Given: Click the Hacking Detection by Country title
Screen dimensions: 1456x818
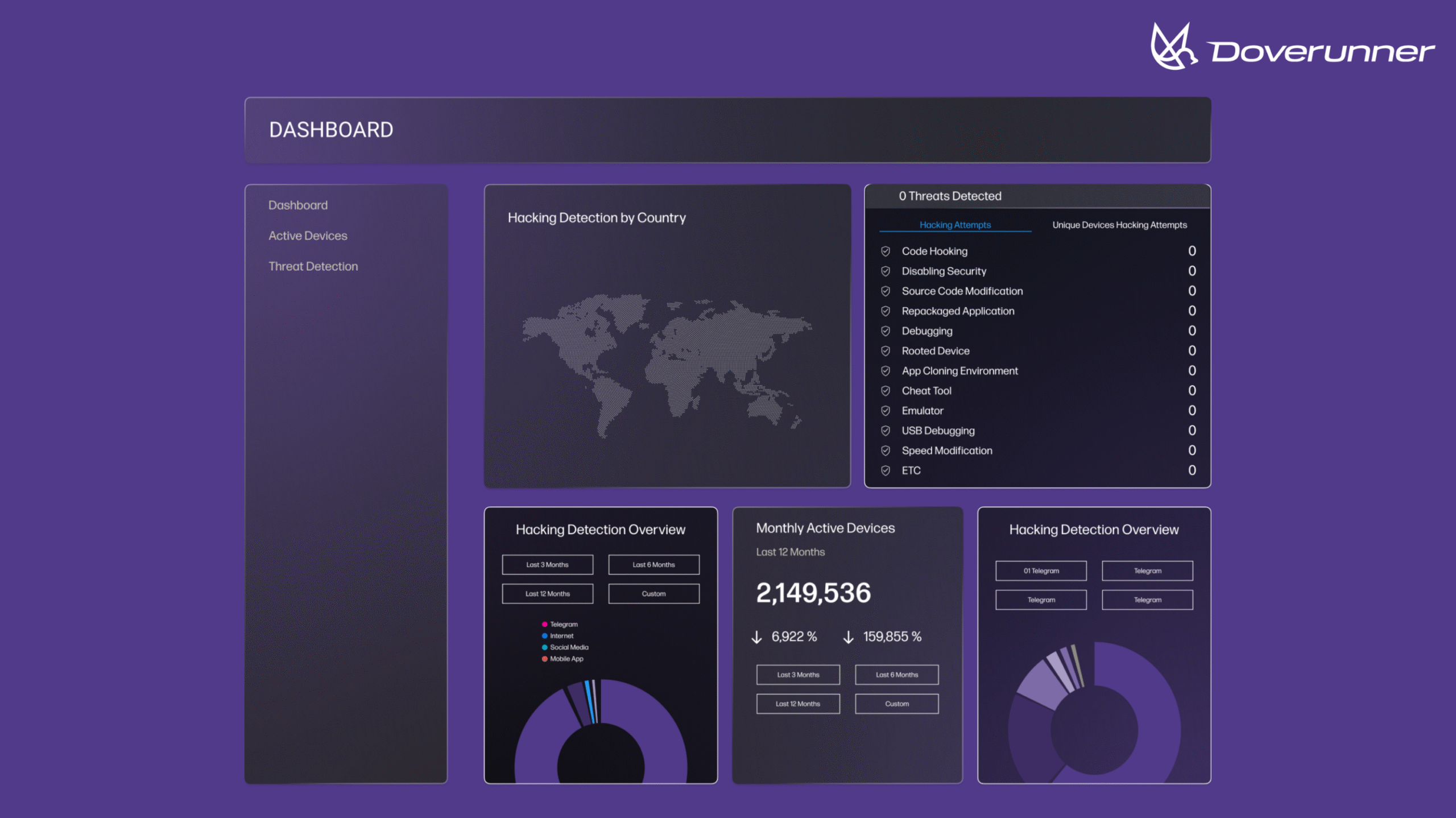Looking at the screenshot, I should click(597, 217).
